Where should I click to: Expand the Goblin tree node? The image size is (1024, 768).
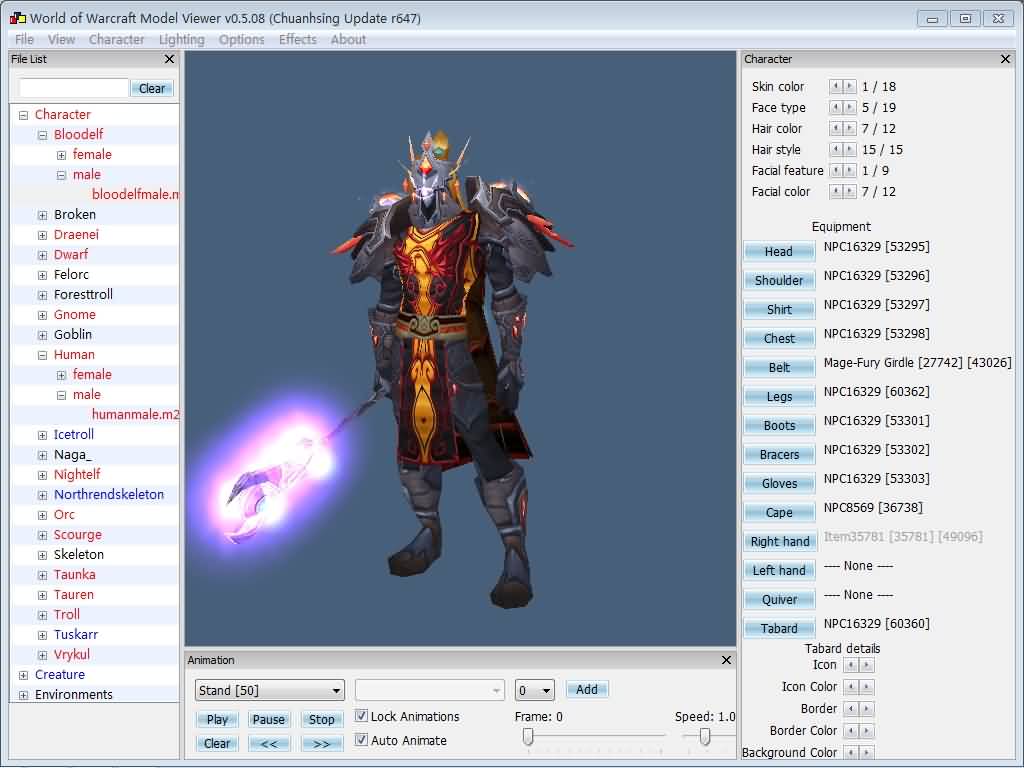tap(42, 335)
